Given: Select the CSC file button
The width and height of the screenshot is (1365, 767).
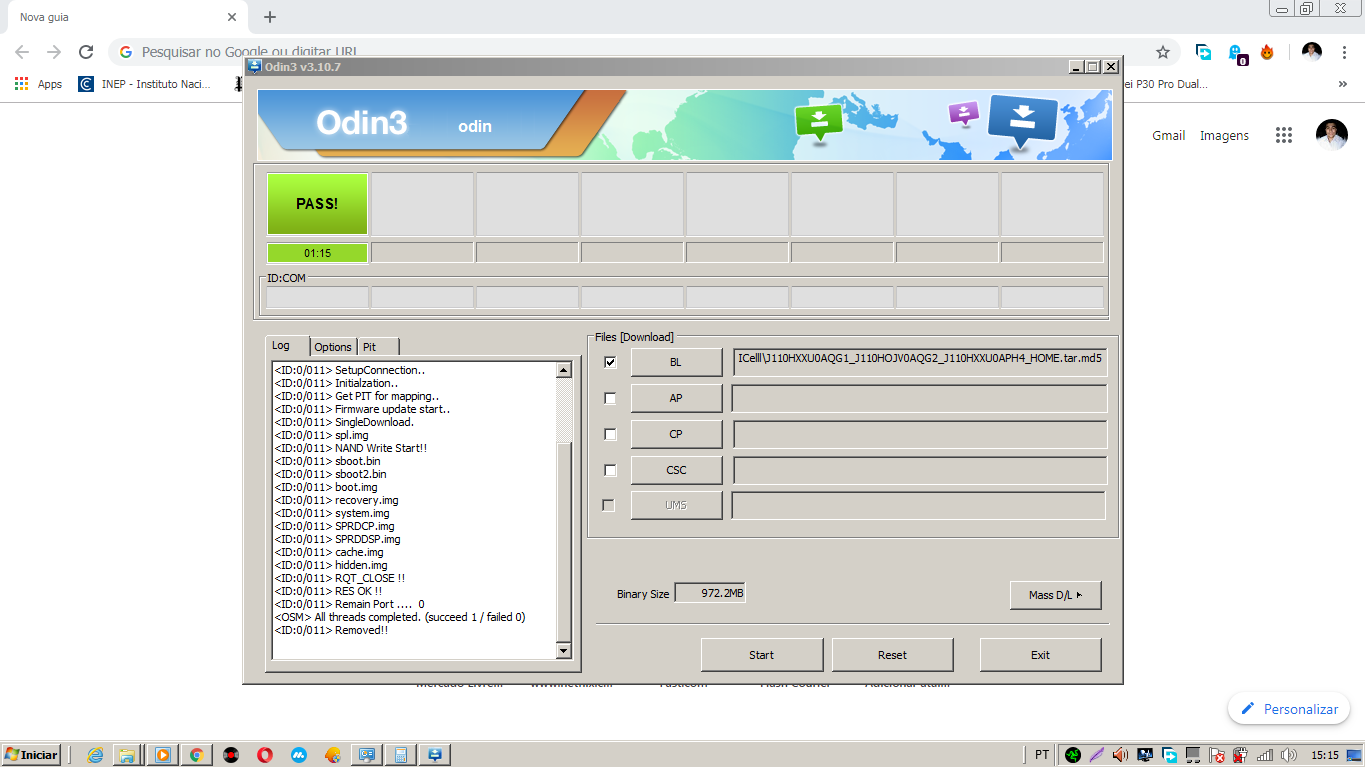Looking at the screenshot, I should 676,470.
